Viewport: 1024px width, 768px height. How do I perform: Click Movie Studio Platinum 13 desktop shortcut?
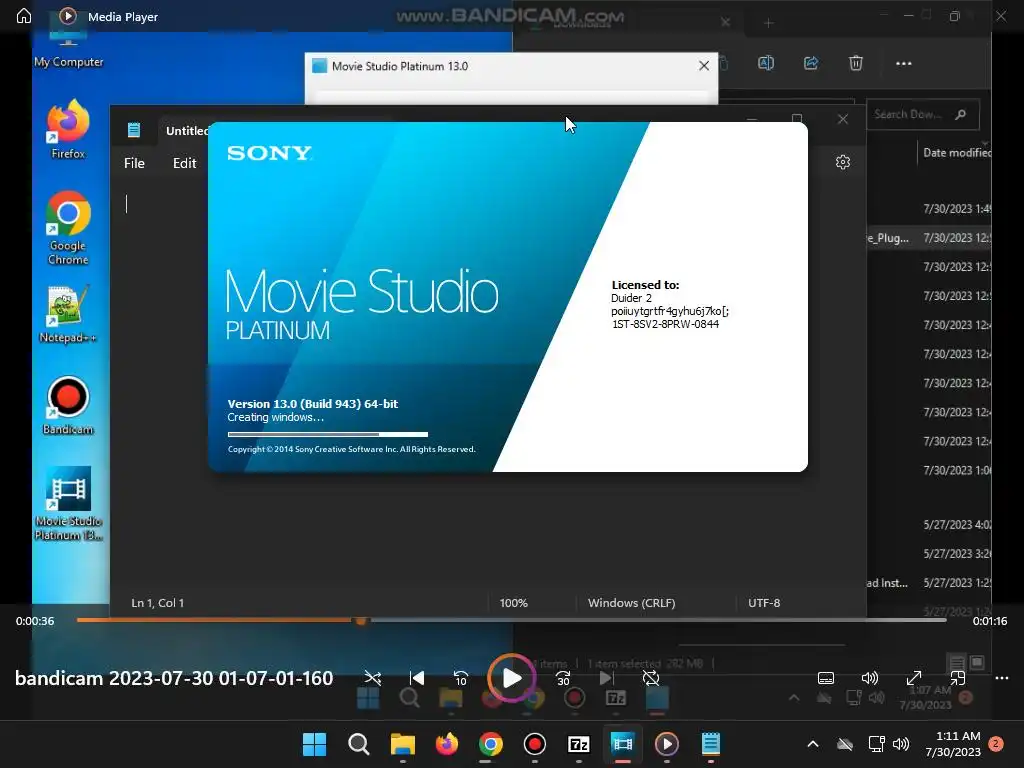tap(69, 504)
